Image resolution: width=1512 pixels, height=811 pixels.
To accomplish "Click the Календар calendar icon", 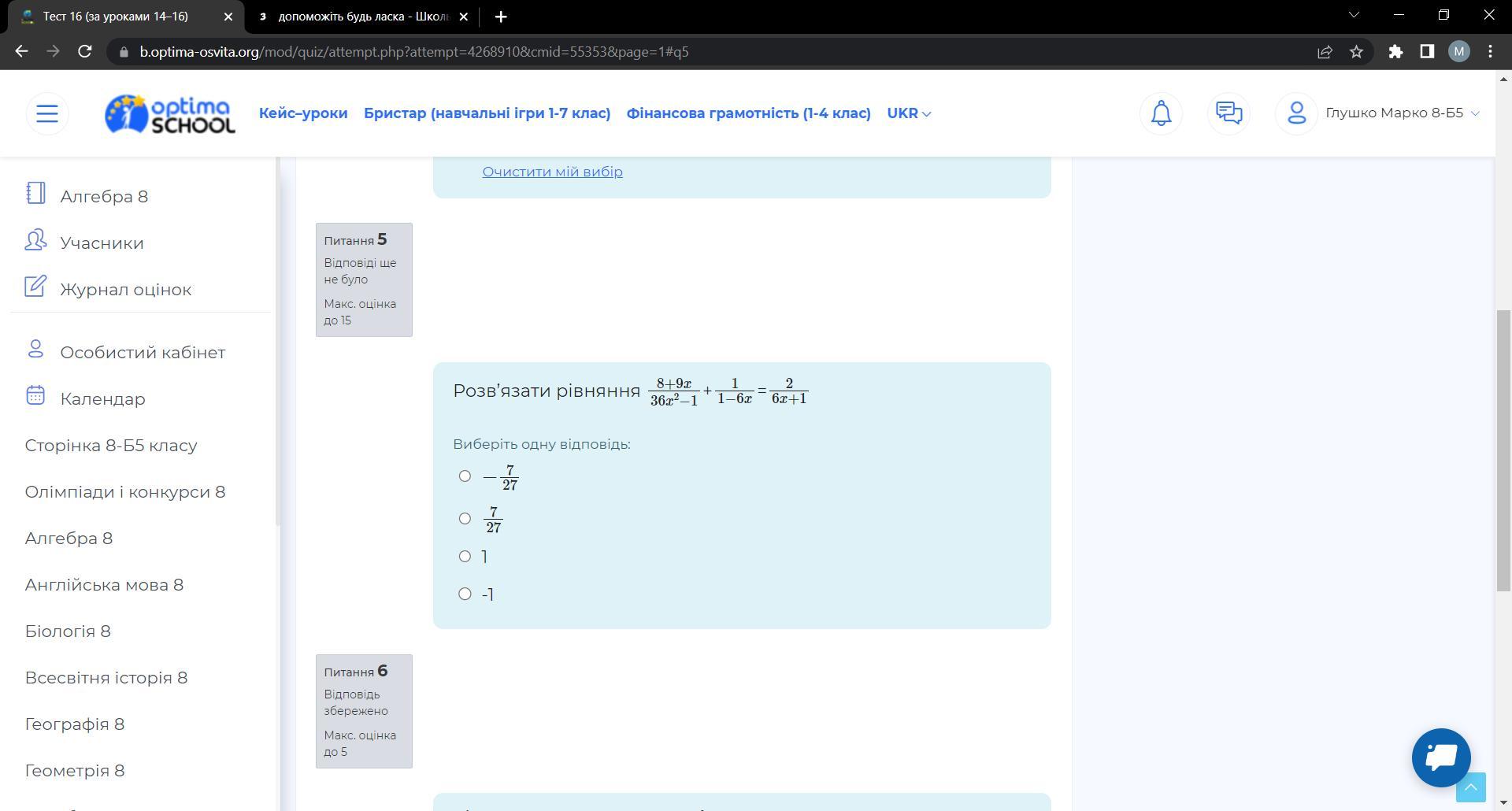I will click(x=35, y=395).
